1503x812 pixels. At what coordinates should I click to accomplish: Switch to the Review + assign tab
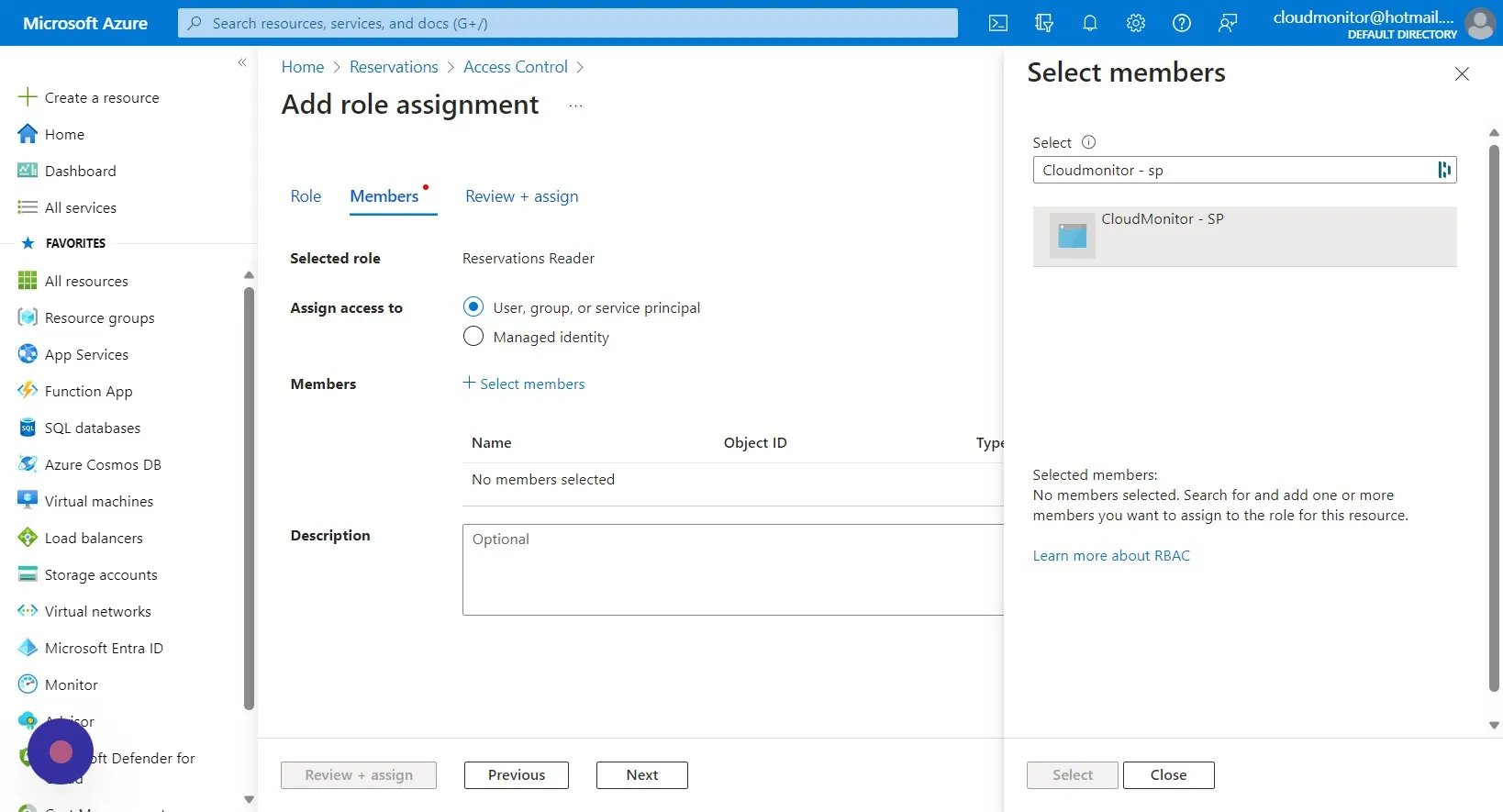[522, 196]
